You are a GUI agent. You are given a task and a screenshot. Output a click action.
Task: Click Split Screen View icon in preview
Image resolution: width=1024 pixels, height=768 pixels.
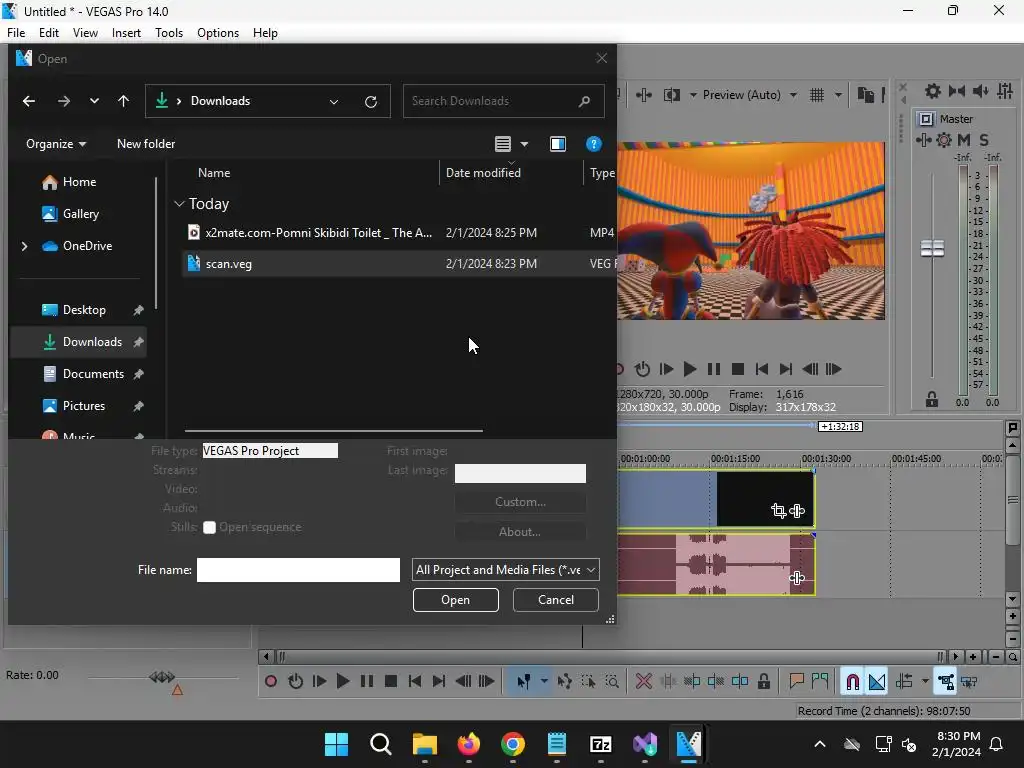(671, 95)
